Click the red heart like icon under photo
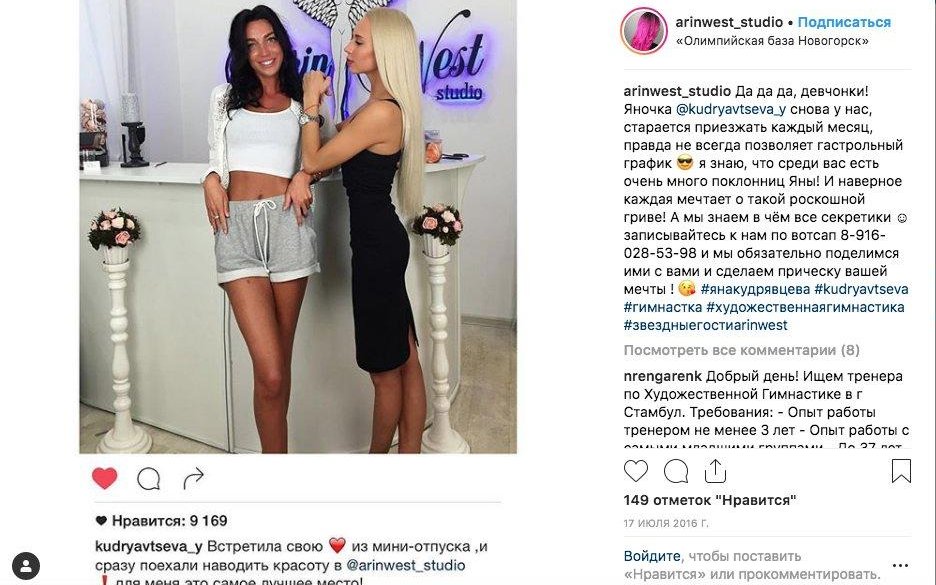This screenshot has width=936, height=585. click(104, 478)
